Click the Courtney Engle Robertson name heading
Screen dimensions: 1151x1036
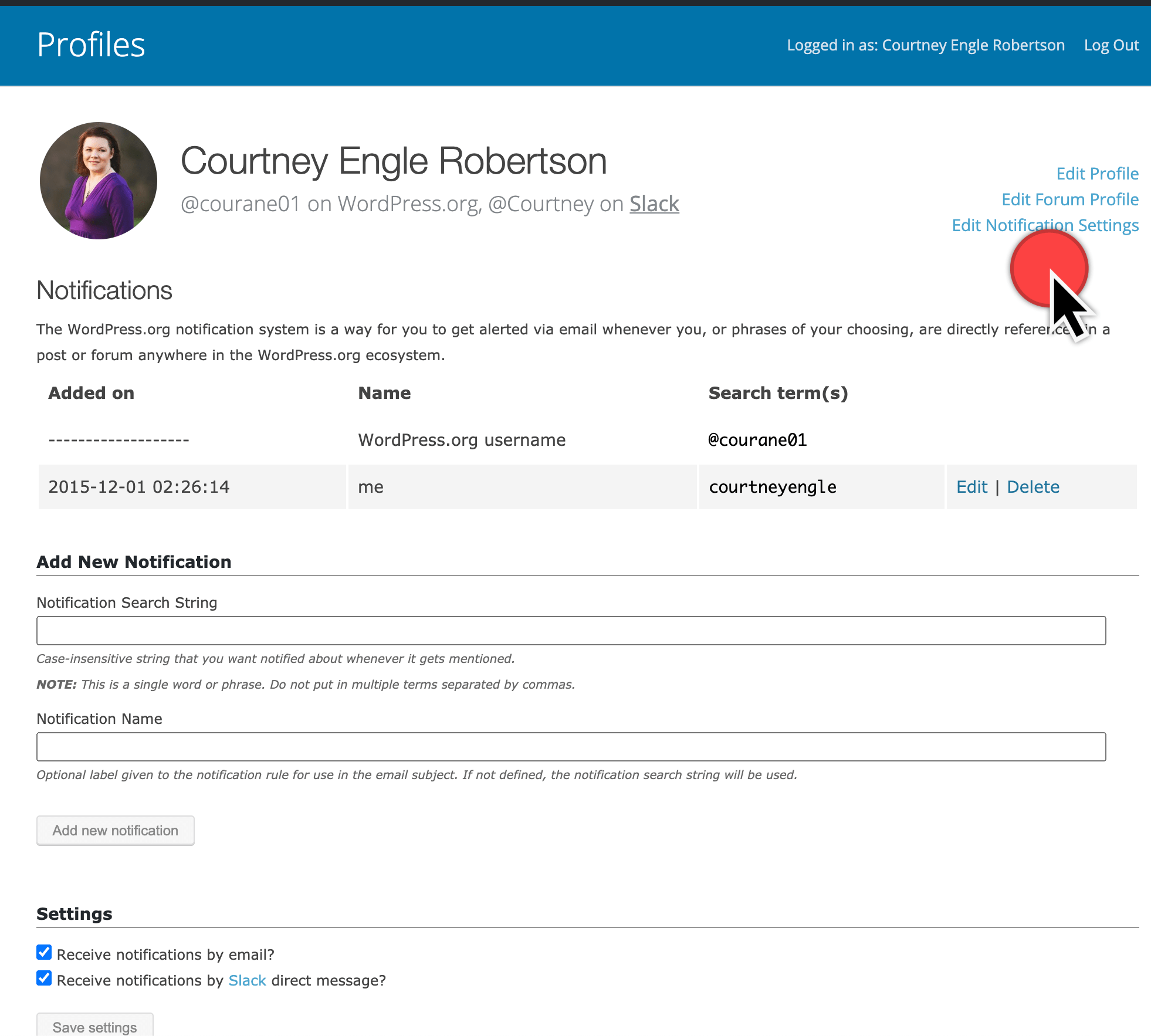coord(394,161)
